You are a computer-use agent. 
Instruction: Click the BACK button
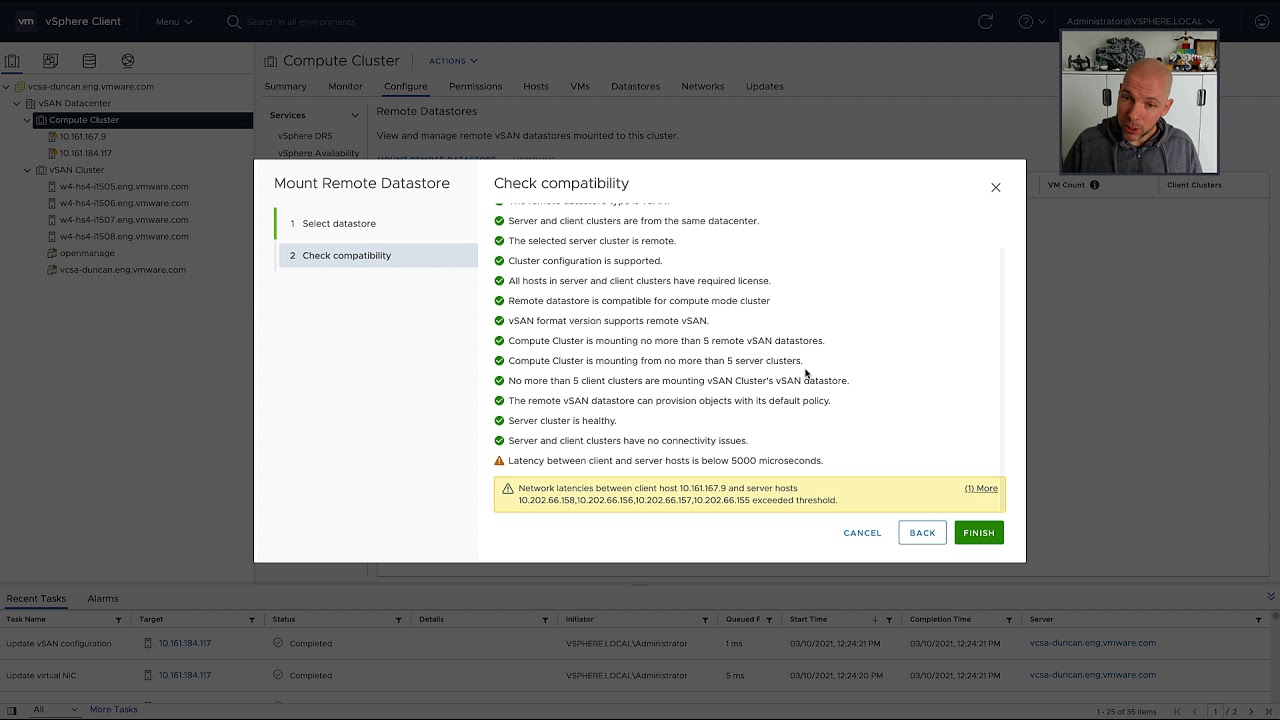pos(922,533)
